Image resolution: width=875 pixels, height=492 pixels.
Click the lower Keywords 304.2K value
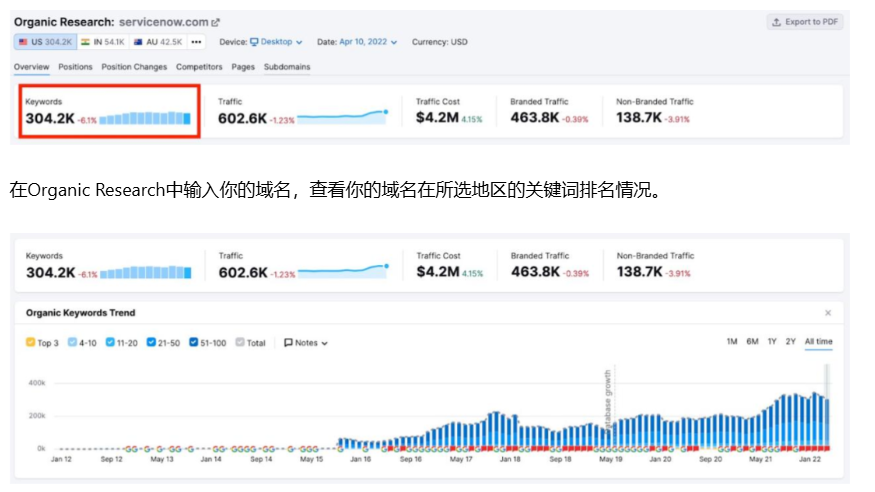pyautogui.click(x=51, y=272)
